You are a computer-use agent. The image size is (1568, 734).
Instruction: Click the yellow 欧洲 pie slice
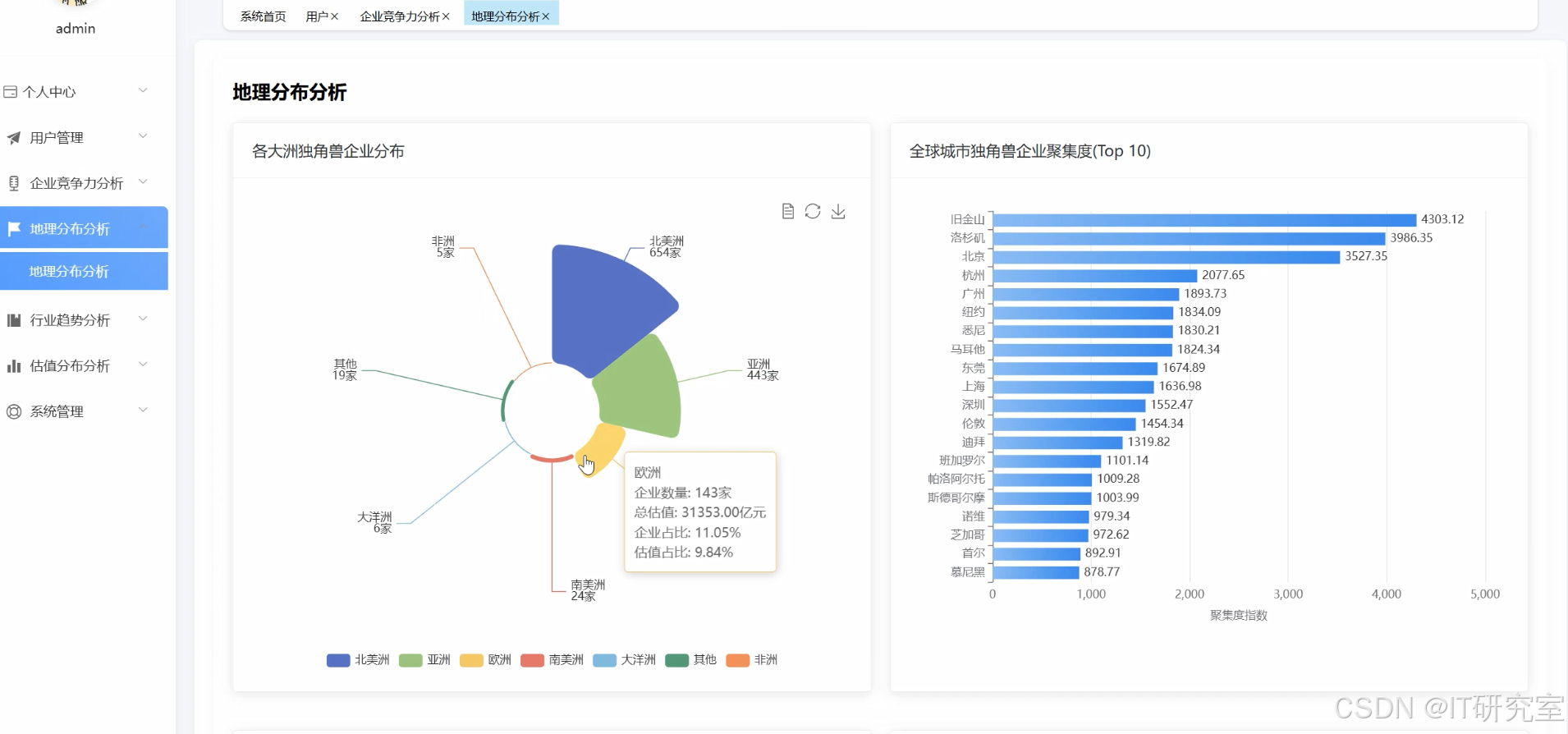click(603, 447)
